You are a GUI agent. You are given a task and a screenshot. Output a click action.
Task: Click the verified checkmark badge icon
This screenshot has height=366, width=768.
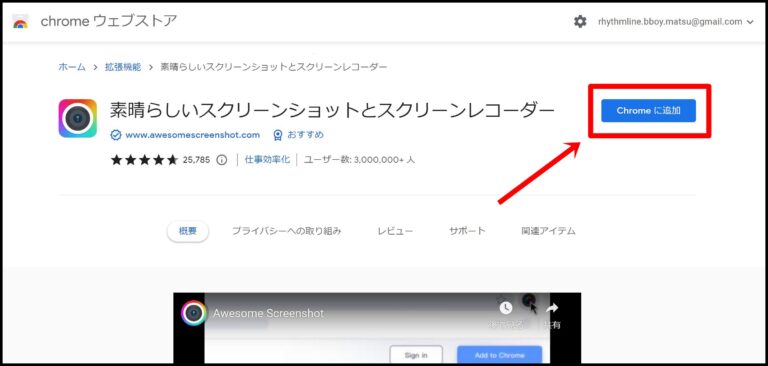pos(116,135)
